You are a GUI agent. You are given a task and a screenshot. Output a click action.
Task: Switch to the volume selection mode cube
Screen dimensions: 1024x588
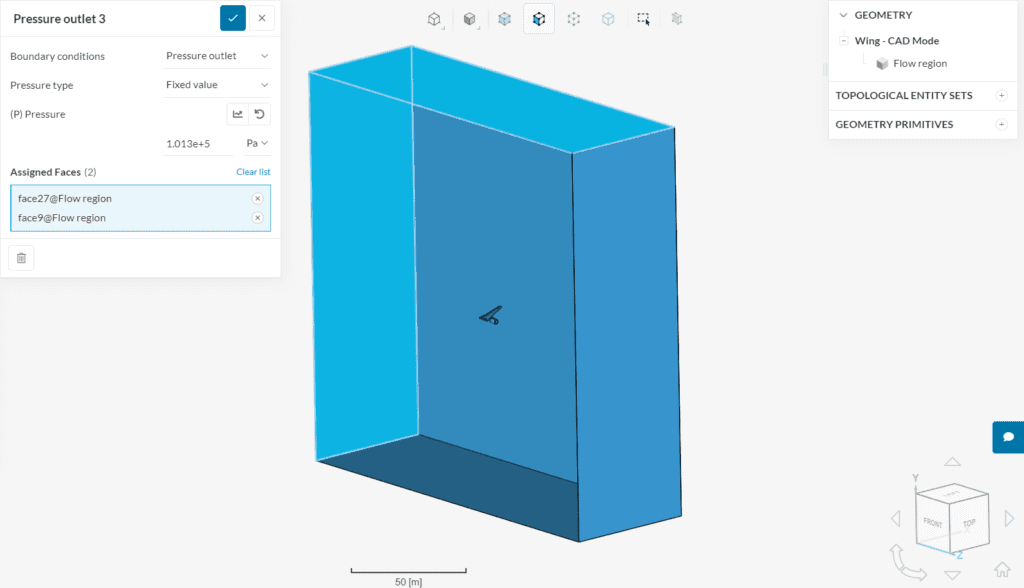pos(505,18)
